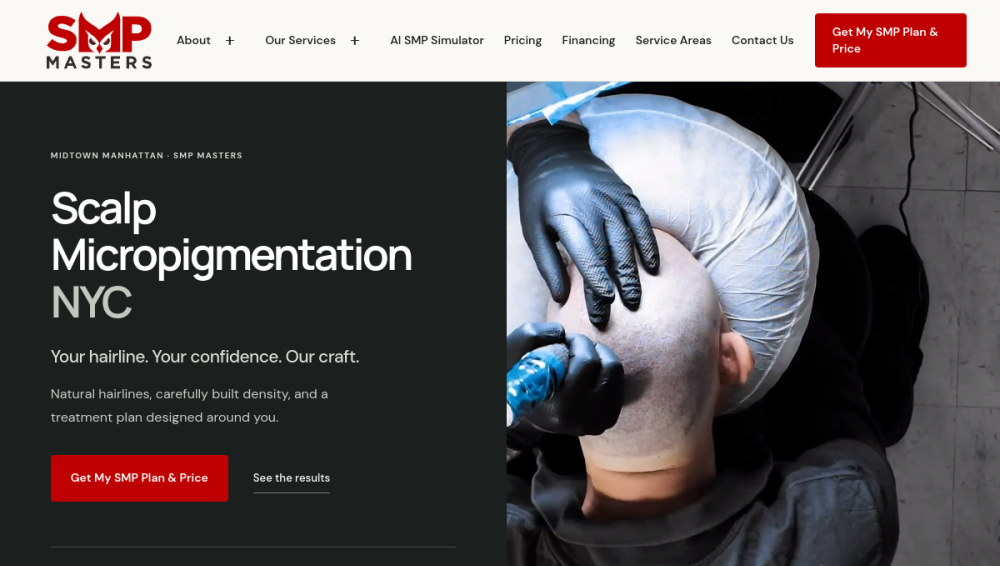Open the Financing page

(588, 40)
